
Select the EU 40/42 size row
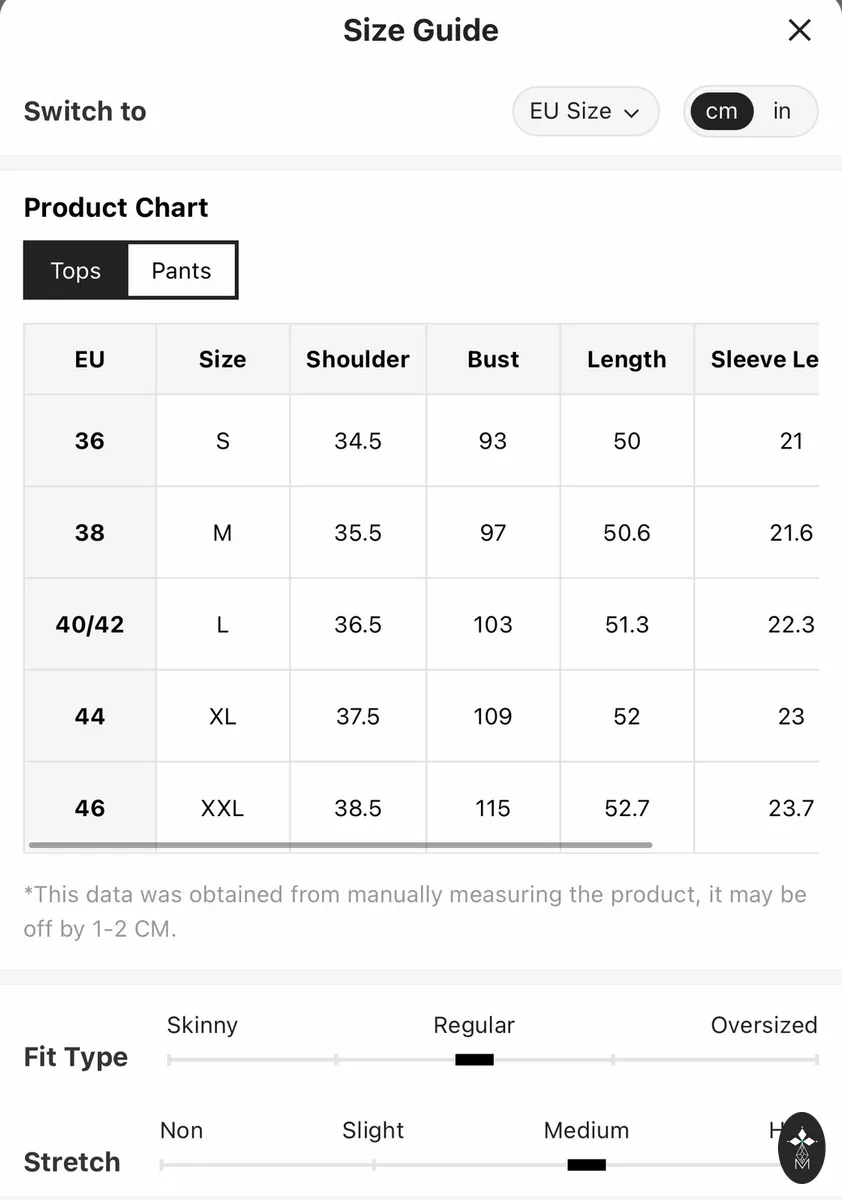point(421,625)
